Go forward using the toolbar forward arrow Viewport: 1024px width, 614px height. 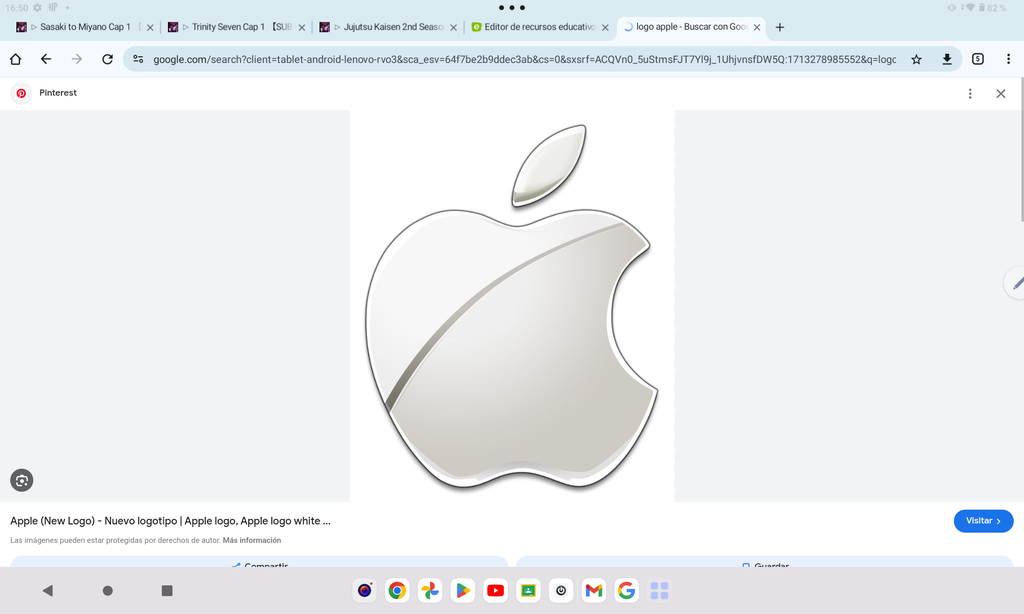(x=76, y=59)
